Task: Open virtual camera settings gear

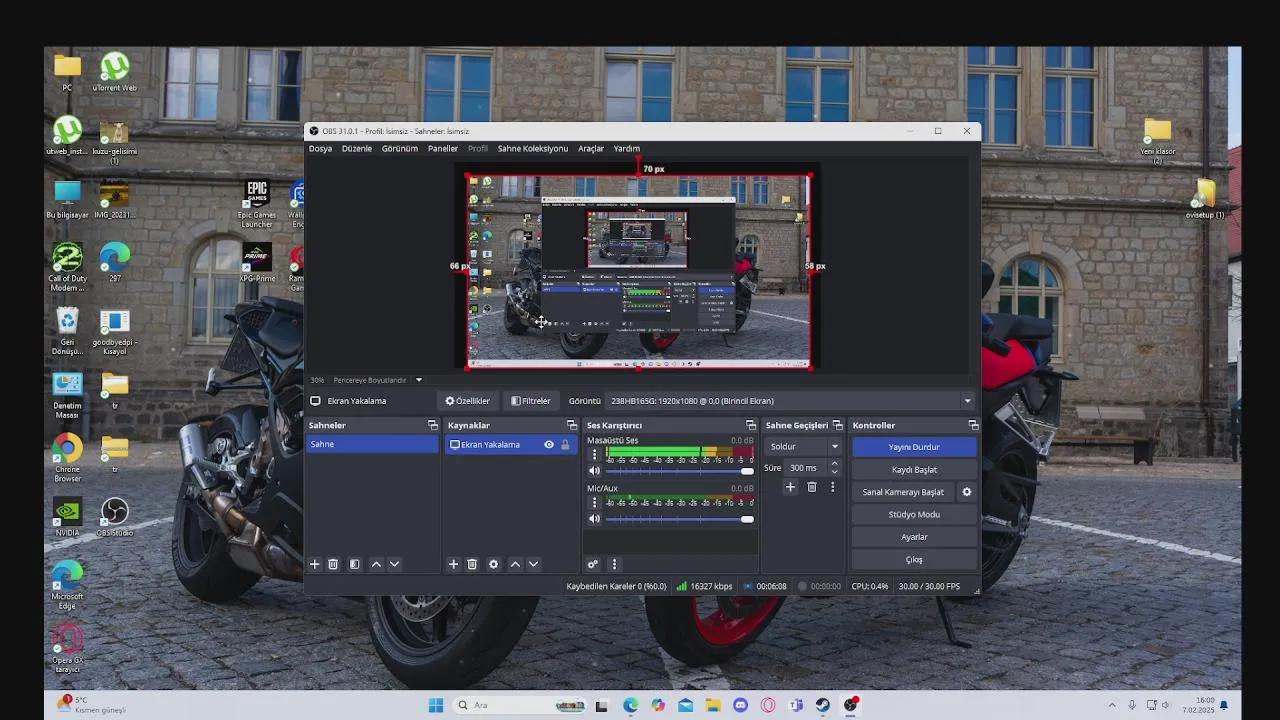Action: (x=966, y=492)
